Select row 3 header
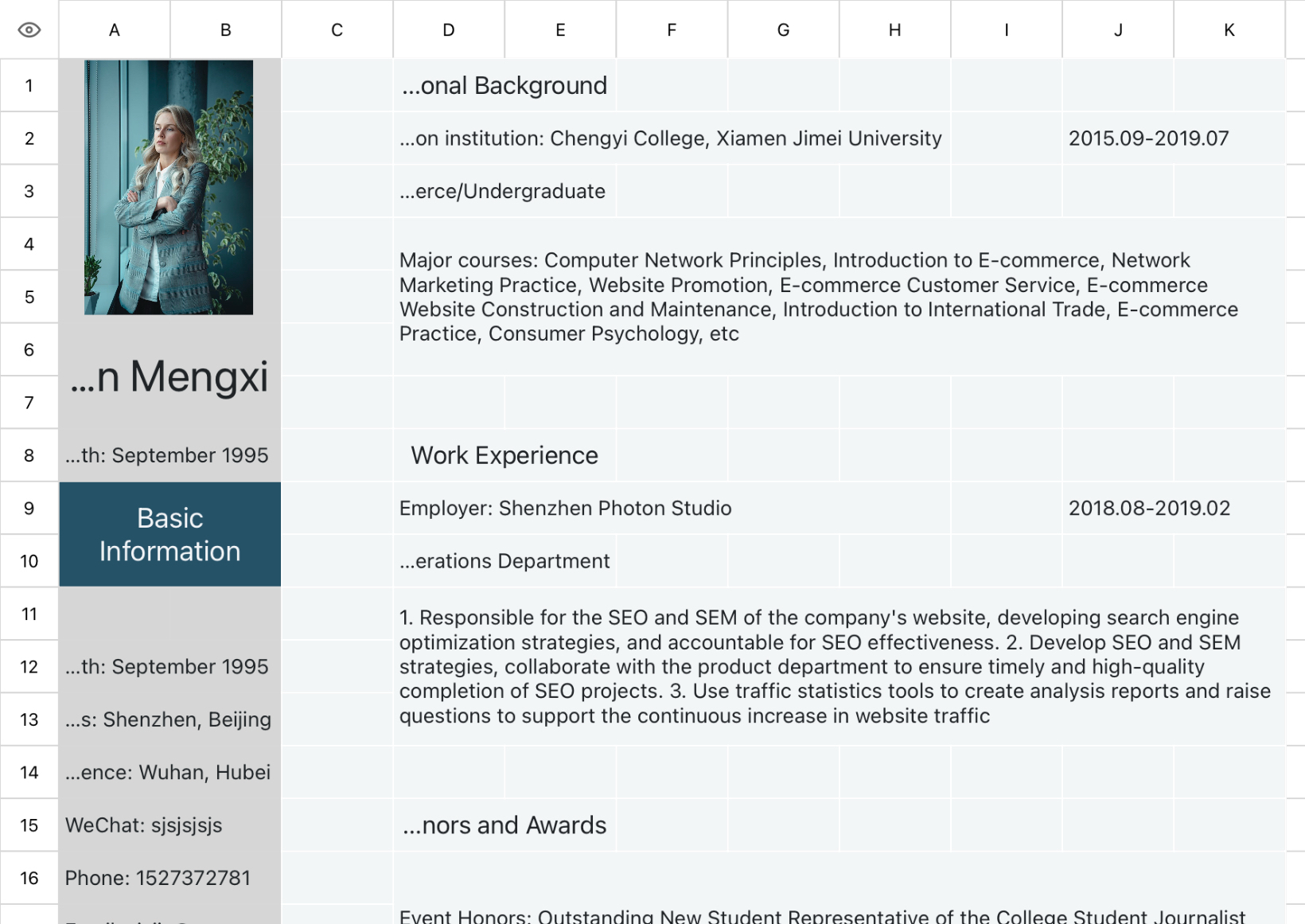1305x924 pixels. [29, 191]
